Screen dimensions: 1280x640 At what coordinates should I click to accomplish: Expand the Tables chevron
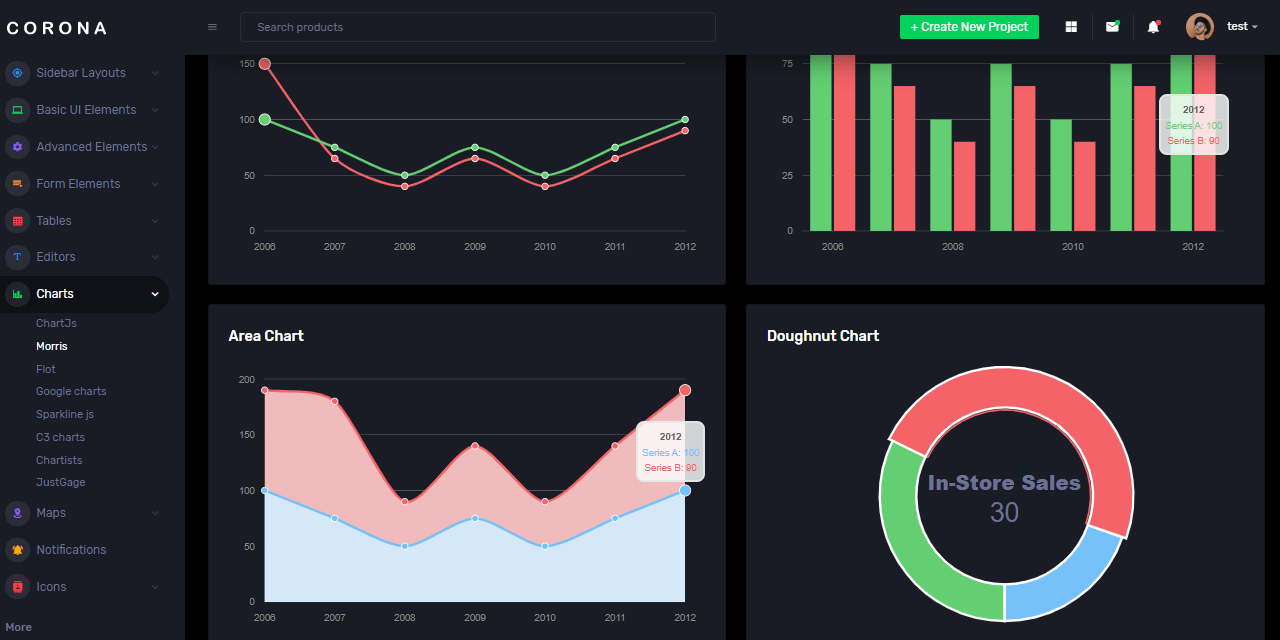click(155, 221)
